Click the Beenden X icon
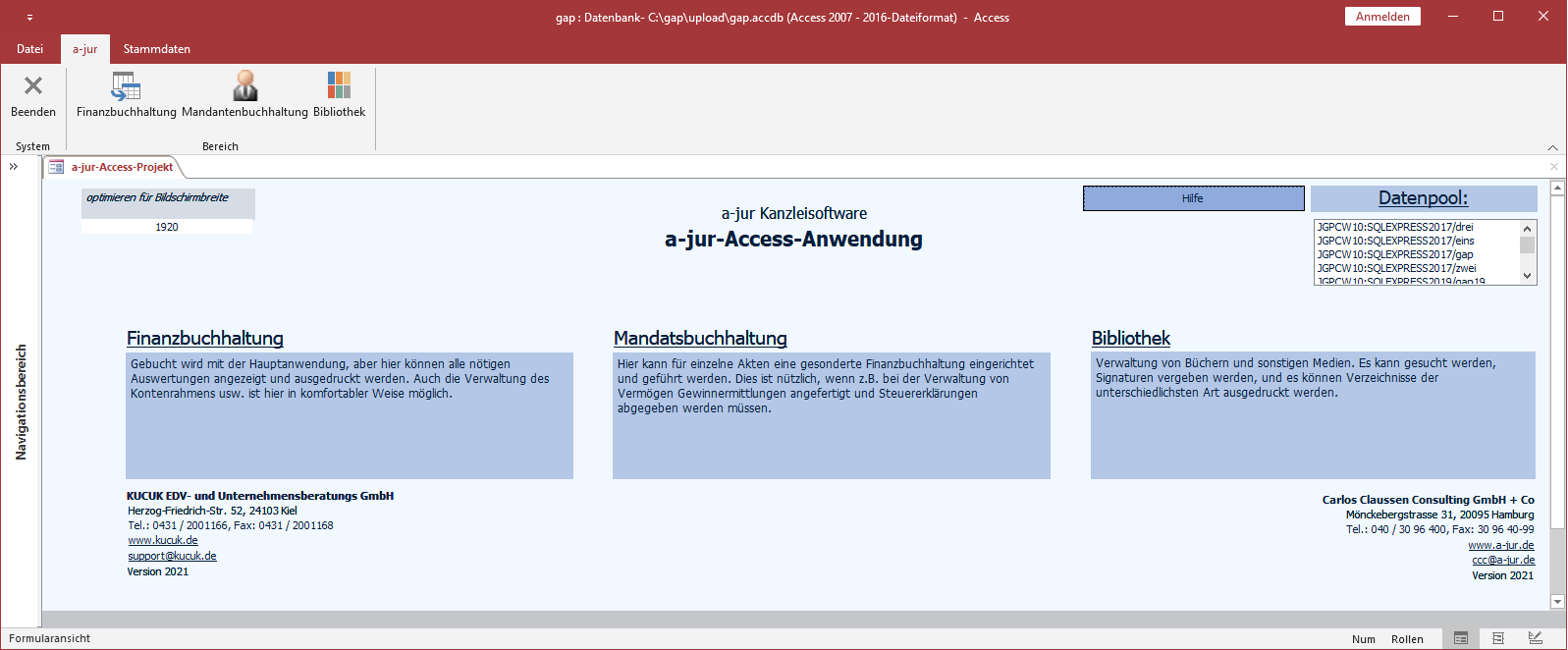The height and width of the screenshot is (650, 1568). pos(33,86)
